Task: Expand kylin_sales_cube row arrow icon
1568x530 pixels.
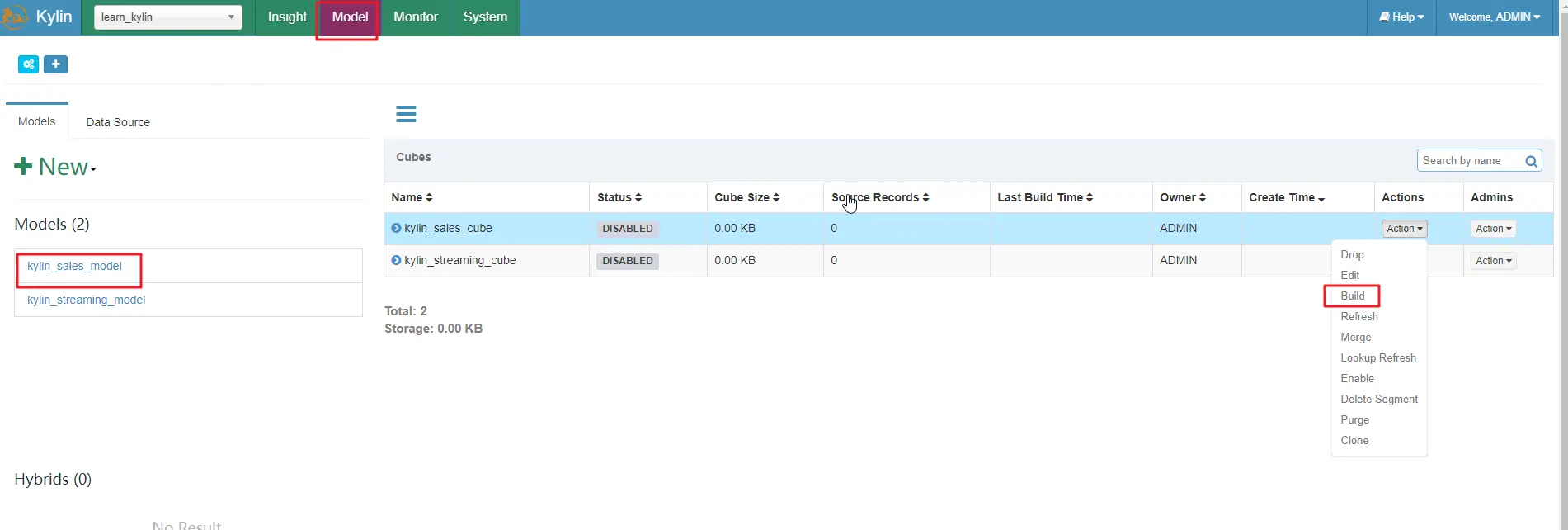Action: point(396,228)
